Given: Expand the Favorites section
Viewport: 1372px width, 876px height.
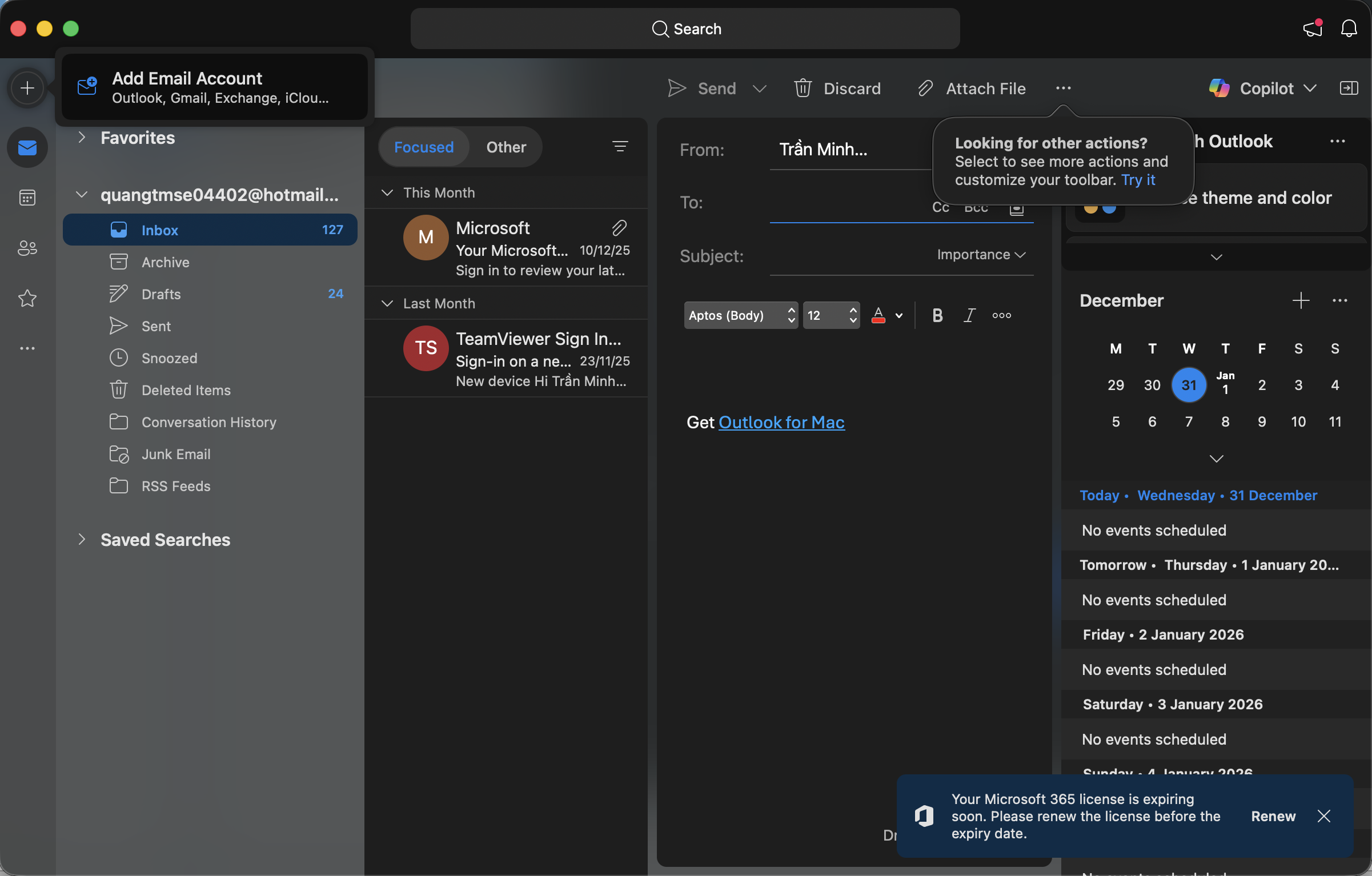Looking at the screenshot, I should pos(82,138).
